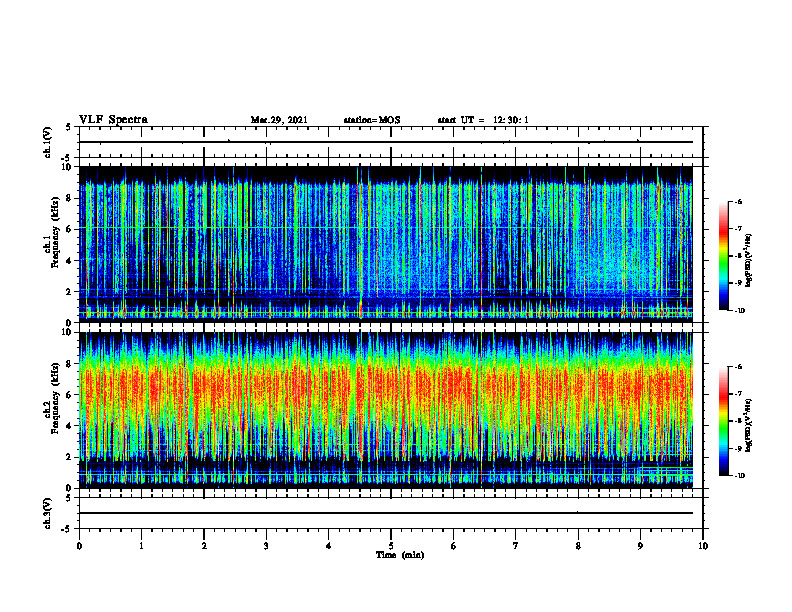Click the ch.2 colorbar "-9" tick label
The image size is (792, 612).
[x=739, y=448]
